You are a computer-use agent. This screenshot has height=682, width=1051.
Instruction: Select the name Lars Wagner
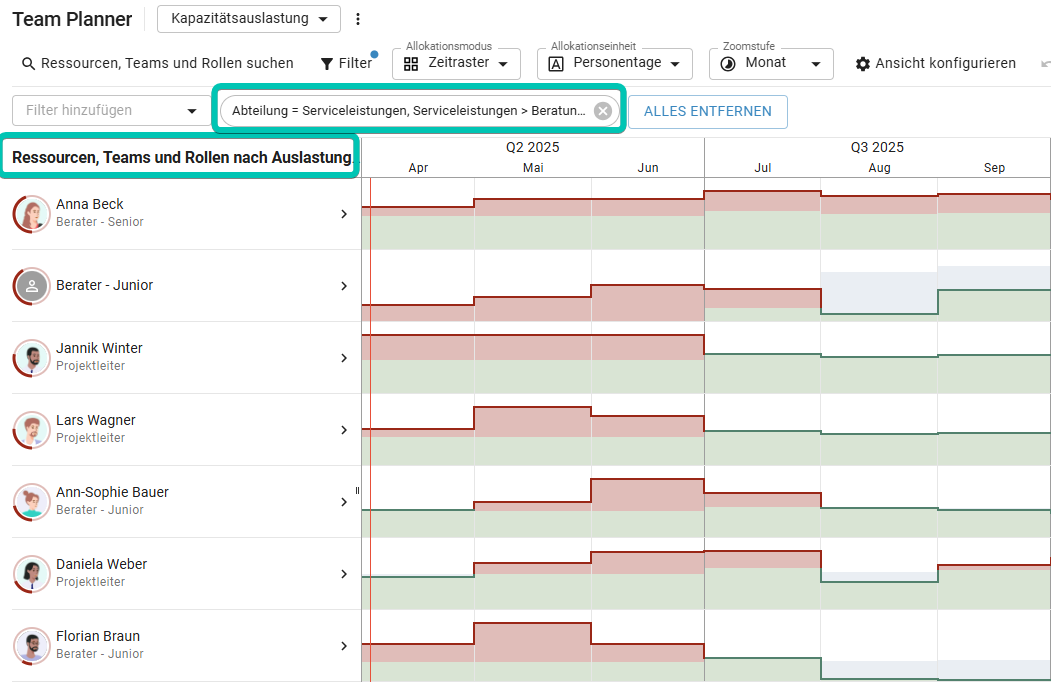(96, 420)
